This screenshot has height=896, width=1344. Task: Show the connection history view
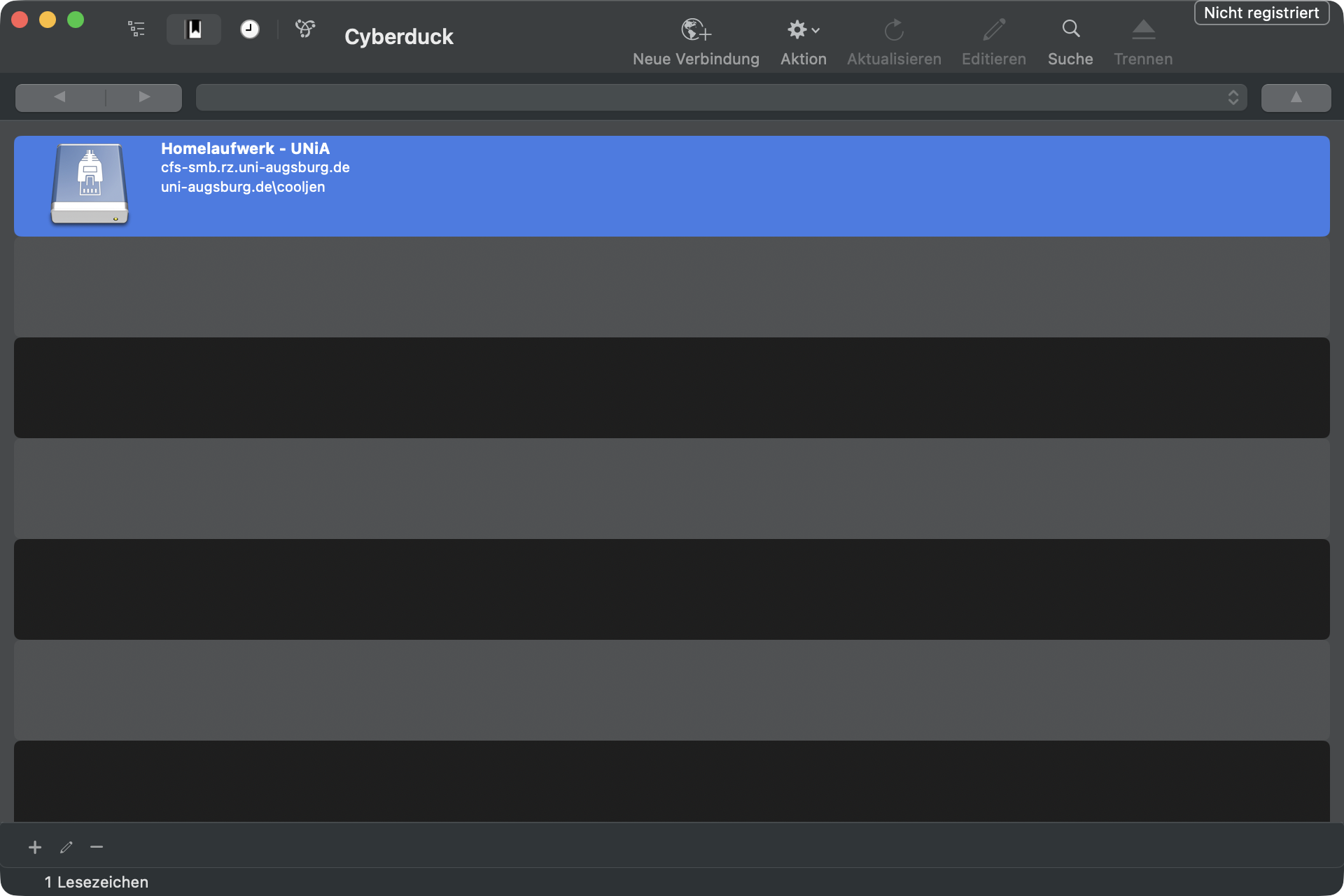point(249,29)
